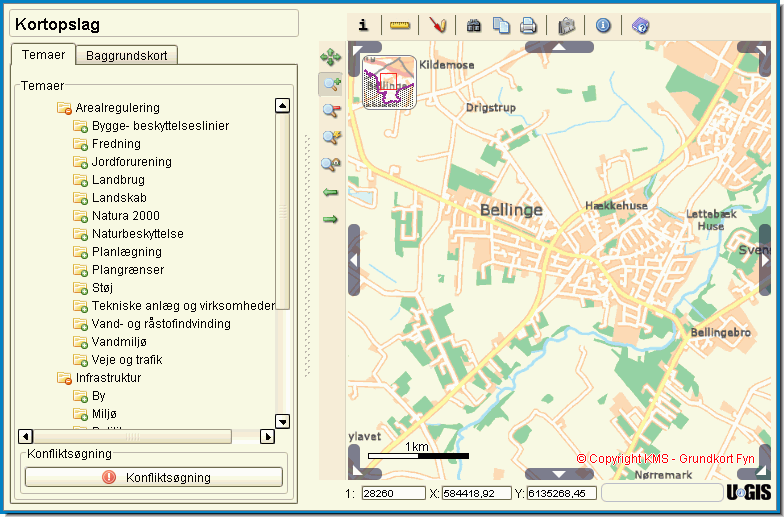Expand the Fredning folder

click(x=80, y=144)
